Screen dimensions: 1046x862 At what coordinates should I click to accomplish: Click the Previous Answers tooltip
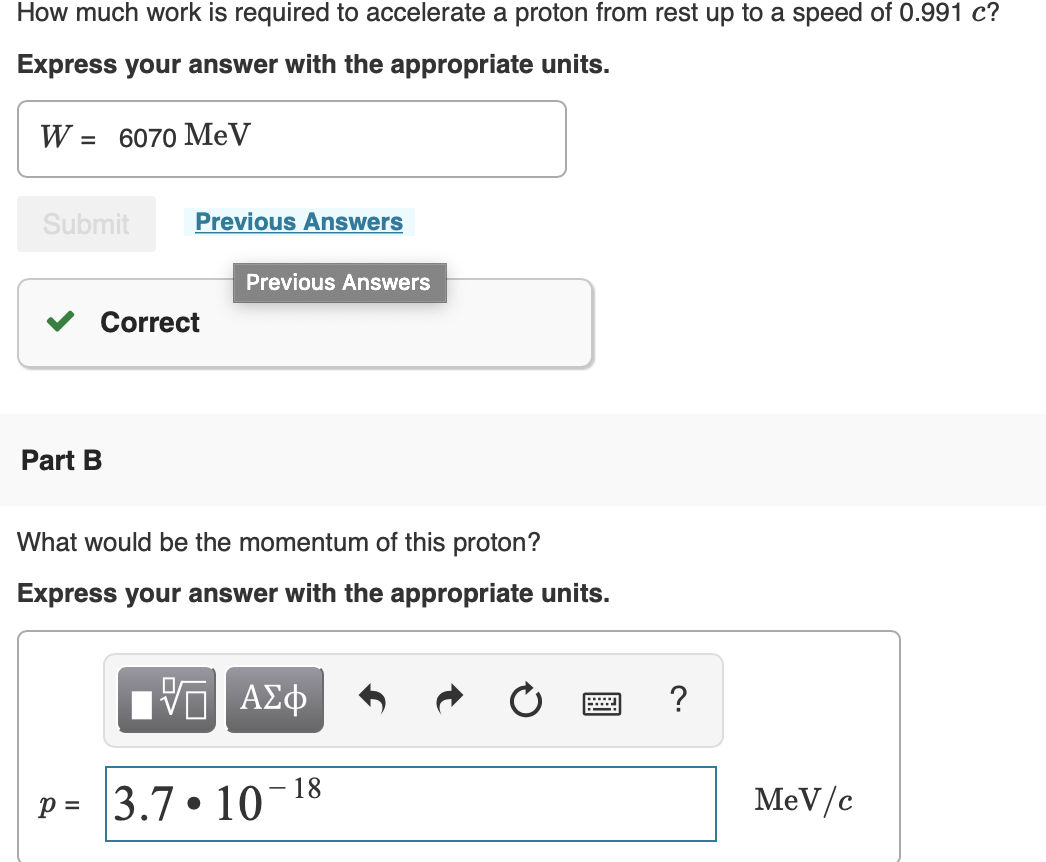(x=339, y=282)
